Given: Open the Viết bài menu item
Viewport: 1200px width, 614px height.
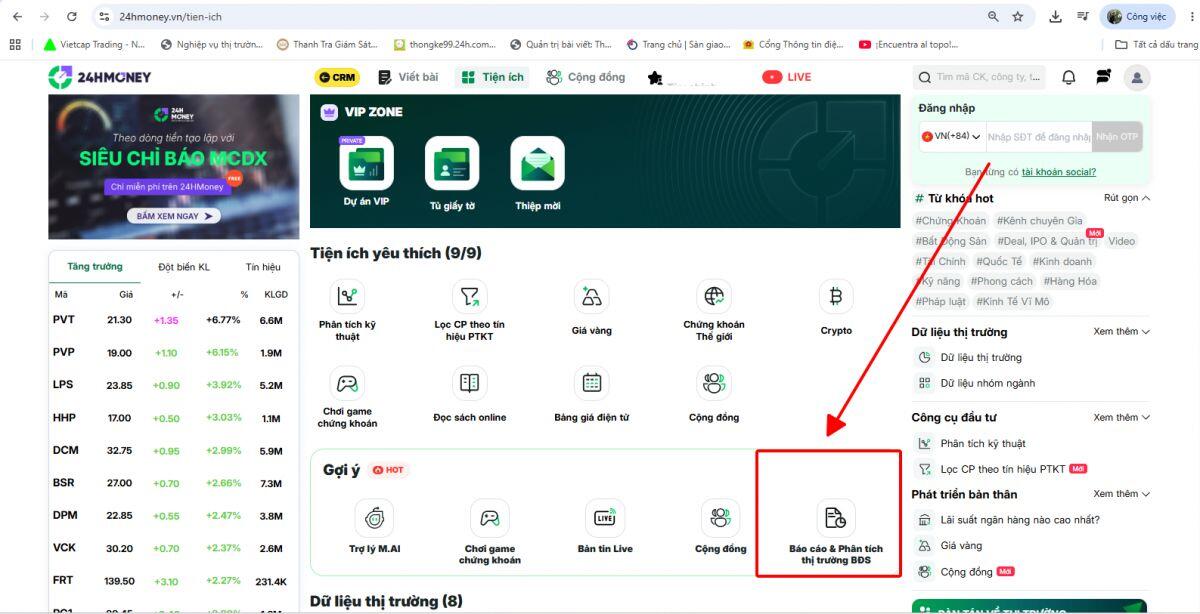Looking at the screenshot, I should click(x=409, y=77).
